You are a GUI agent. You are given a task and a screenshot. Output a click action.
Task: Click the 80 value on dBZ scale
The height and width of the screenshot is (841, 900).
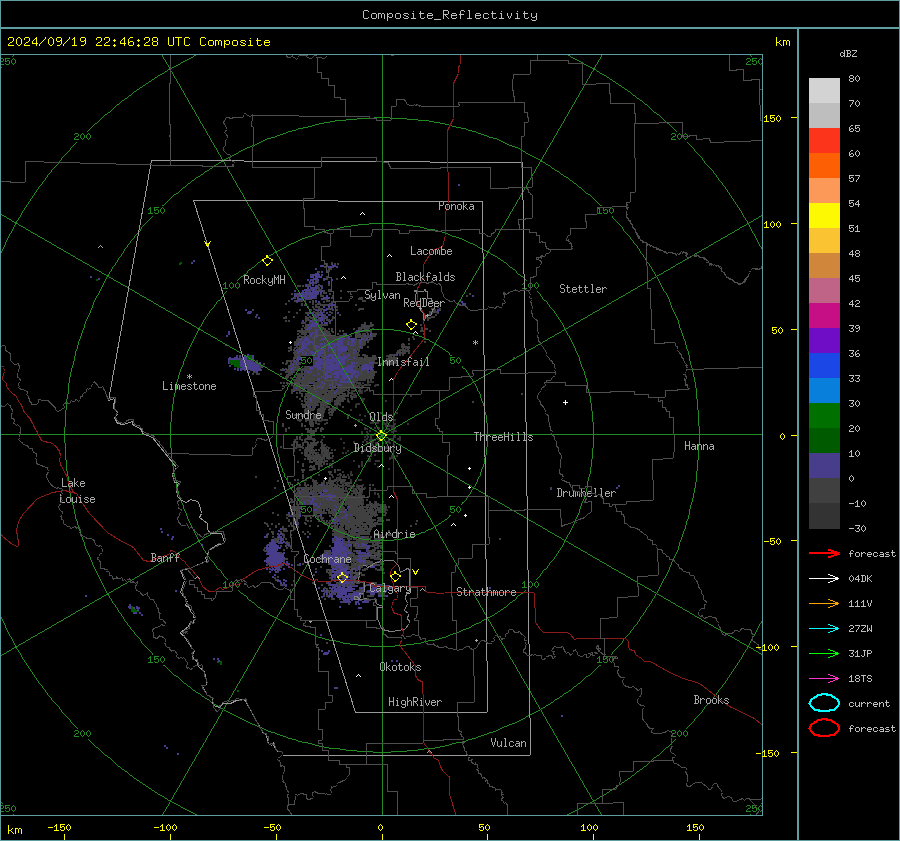coord(854,79)
